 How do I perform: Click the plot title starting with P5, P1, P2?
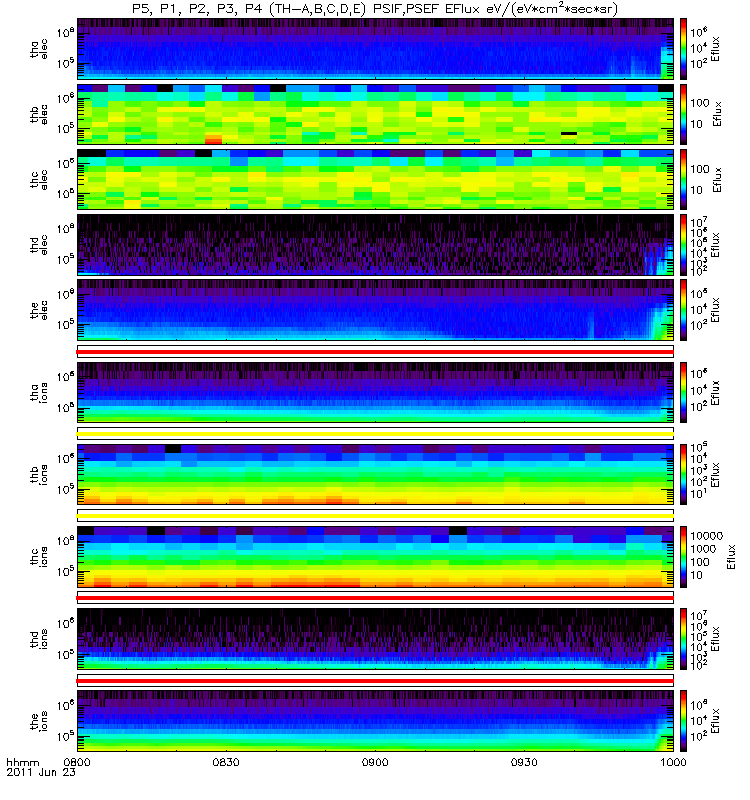pyautogui.click(x=374, y=9)
